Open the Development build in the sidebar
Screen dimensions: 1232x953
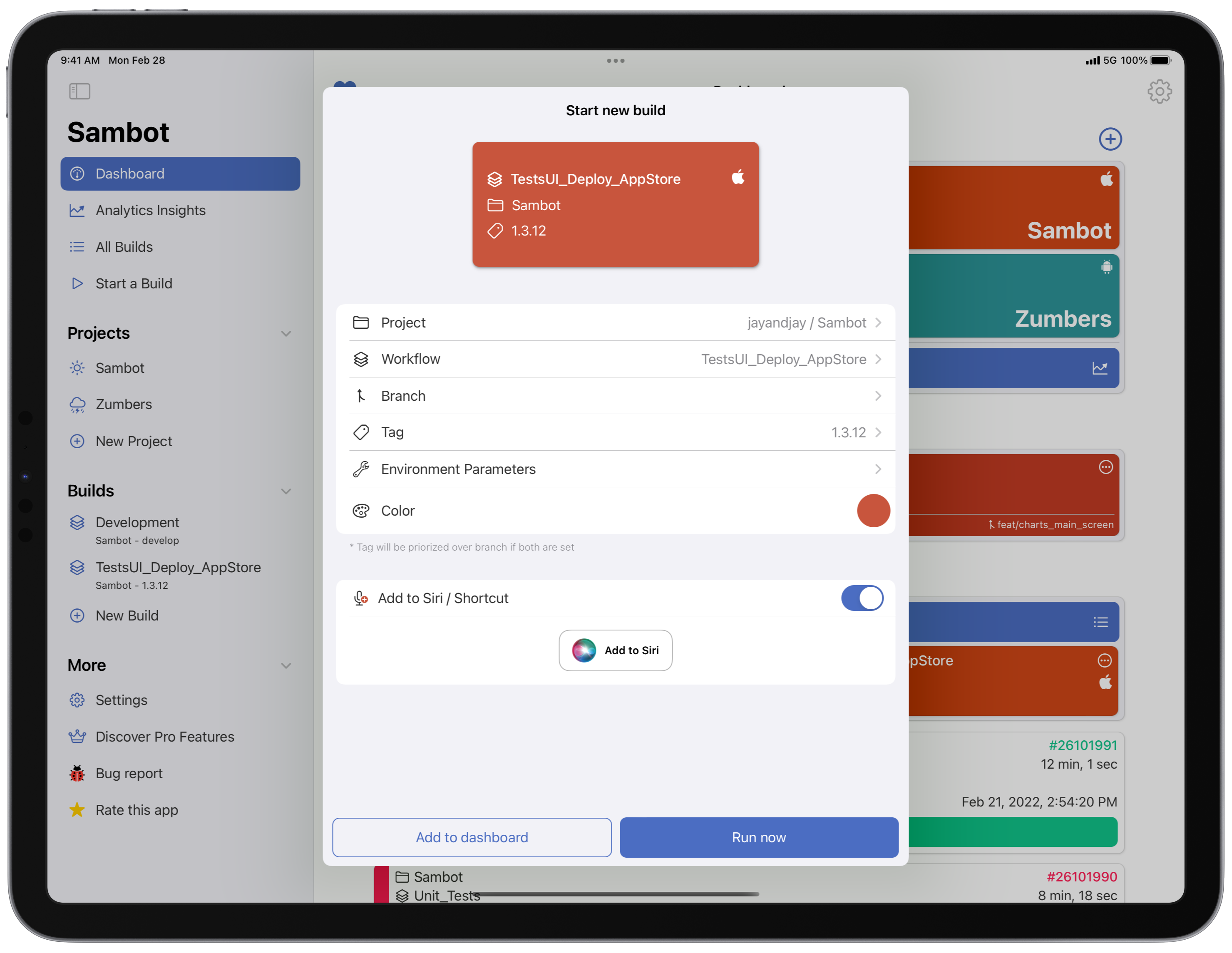180,529
